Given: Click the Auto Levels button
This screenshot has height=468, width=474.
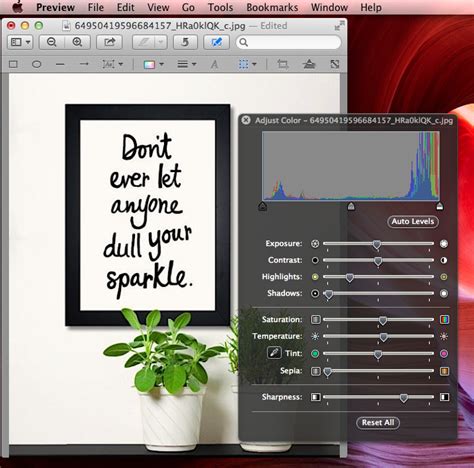Looking at the screenshot, I should (413, 222).
